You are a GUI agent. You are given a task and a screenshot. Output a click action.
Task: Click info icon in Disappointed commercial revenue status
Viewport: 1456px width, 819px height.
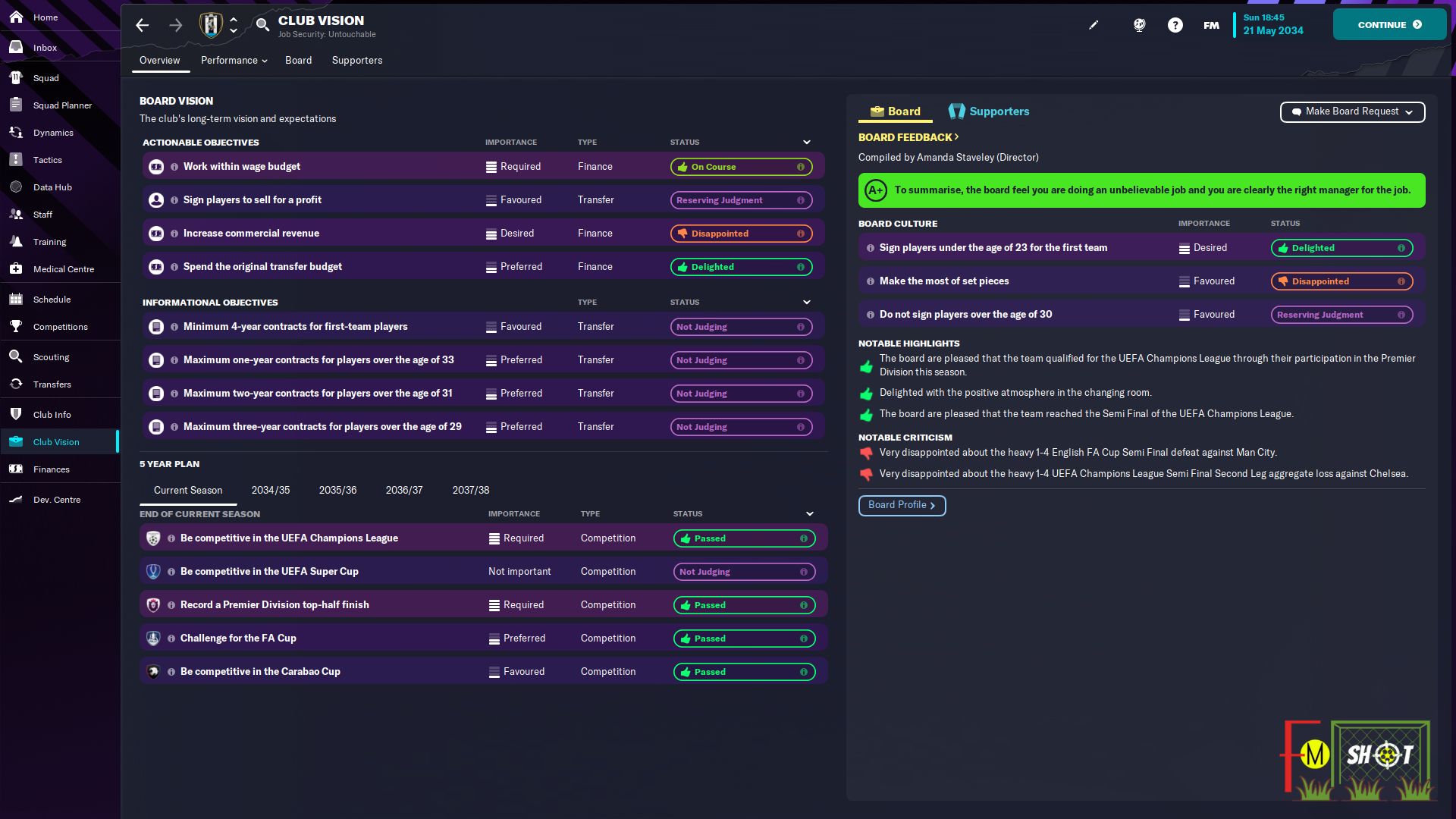[801, 234]
